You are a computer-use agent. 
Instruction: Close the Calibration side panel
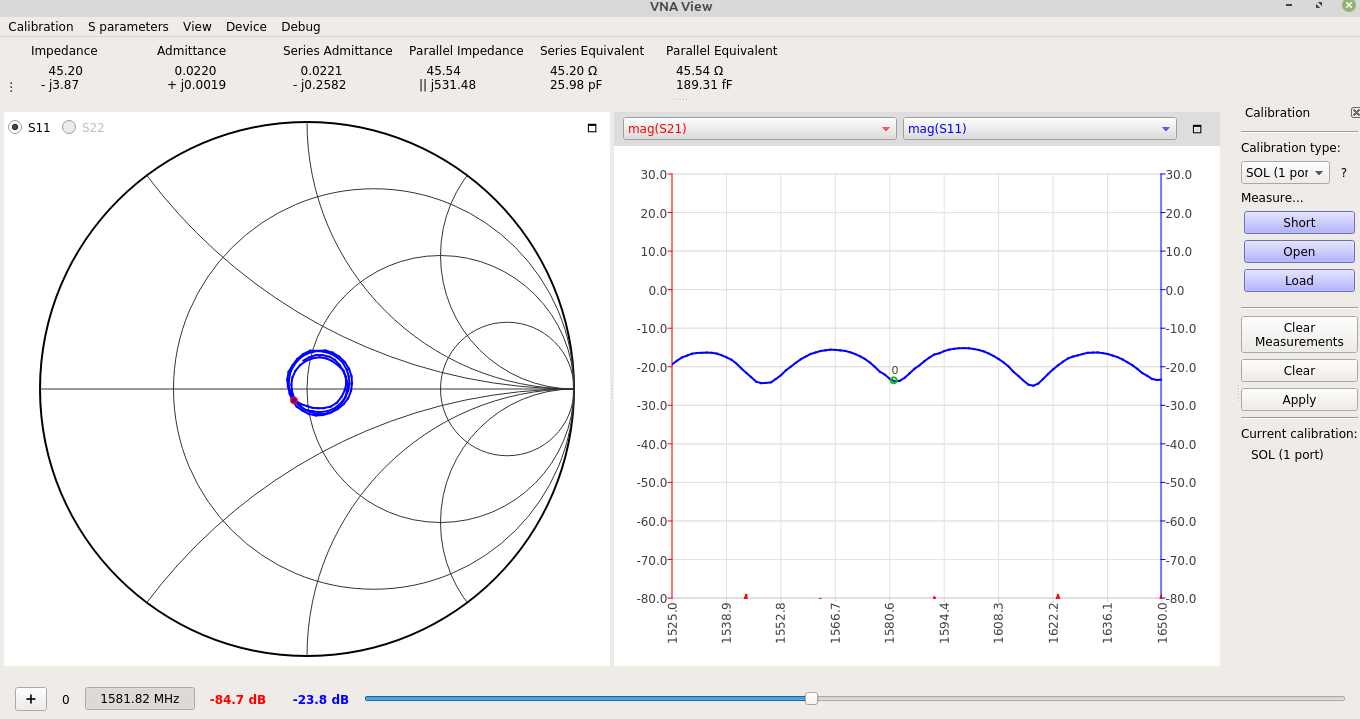pos(1355,113)
